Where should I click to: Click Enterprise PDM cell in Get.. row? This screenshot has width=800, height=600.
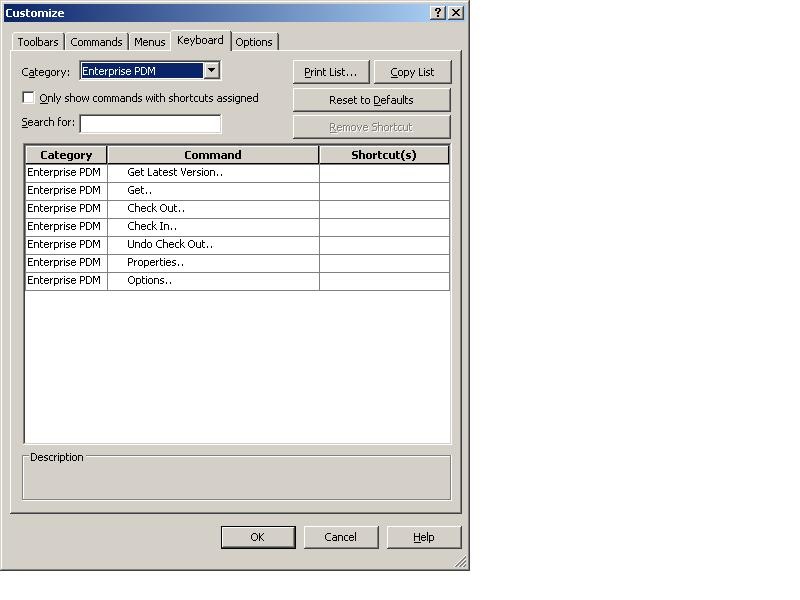(x=66, y=191)
